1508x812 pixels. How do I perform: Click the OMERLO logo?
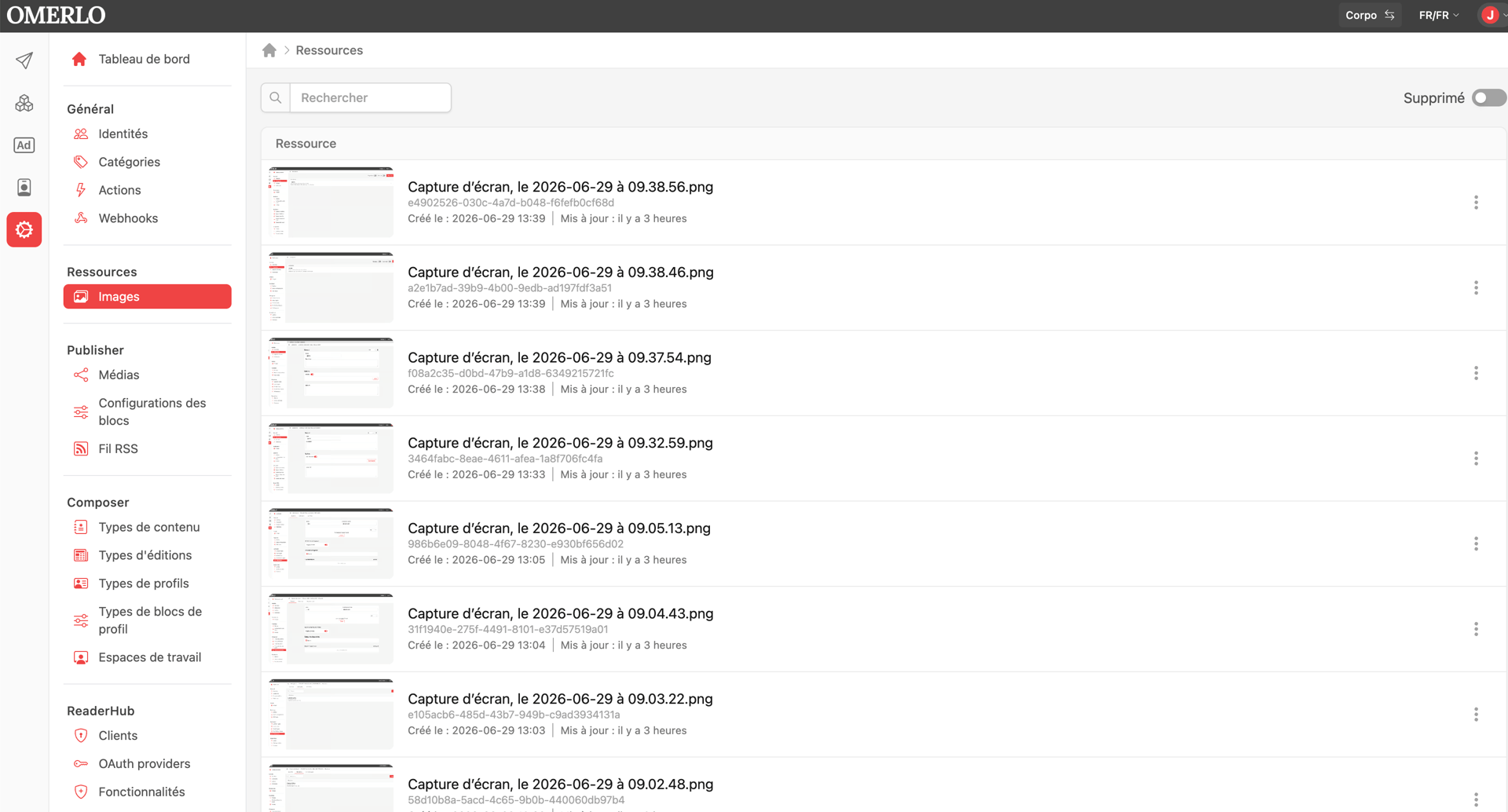(x=56, y=15)
